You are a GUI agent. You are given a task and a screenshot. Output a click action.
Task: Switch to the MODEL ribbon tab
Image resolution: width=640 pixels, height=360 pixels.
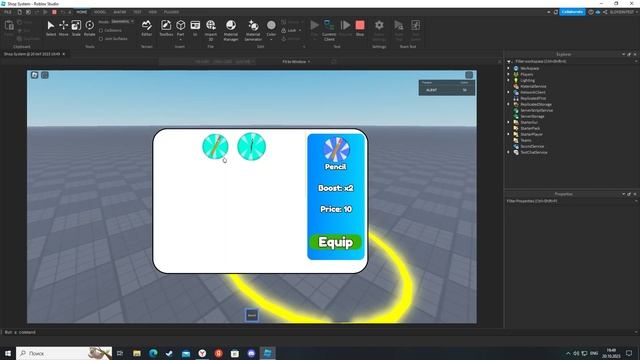pyautogui.click(x=100, y=12)
